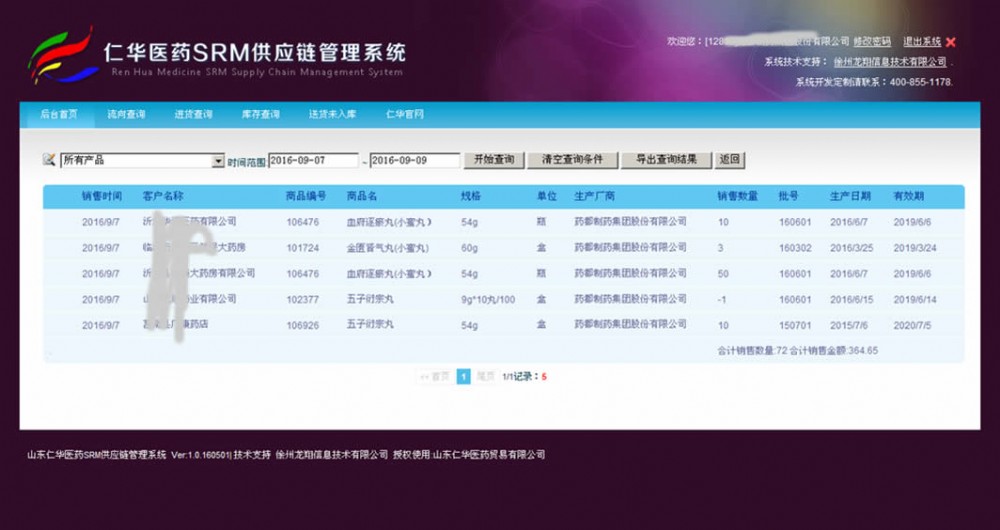Click the 修改密码 link

point(872,42)
